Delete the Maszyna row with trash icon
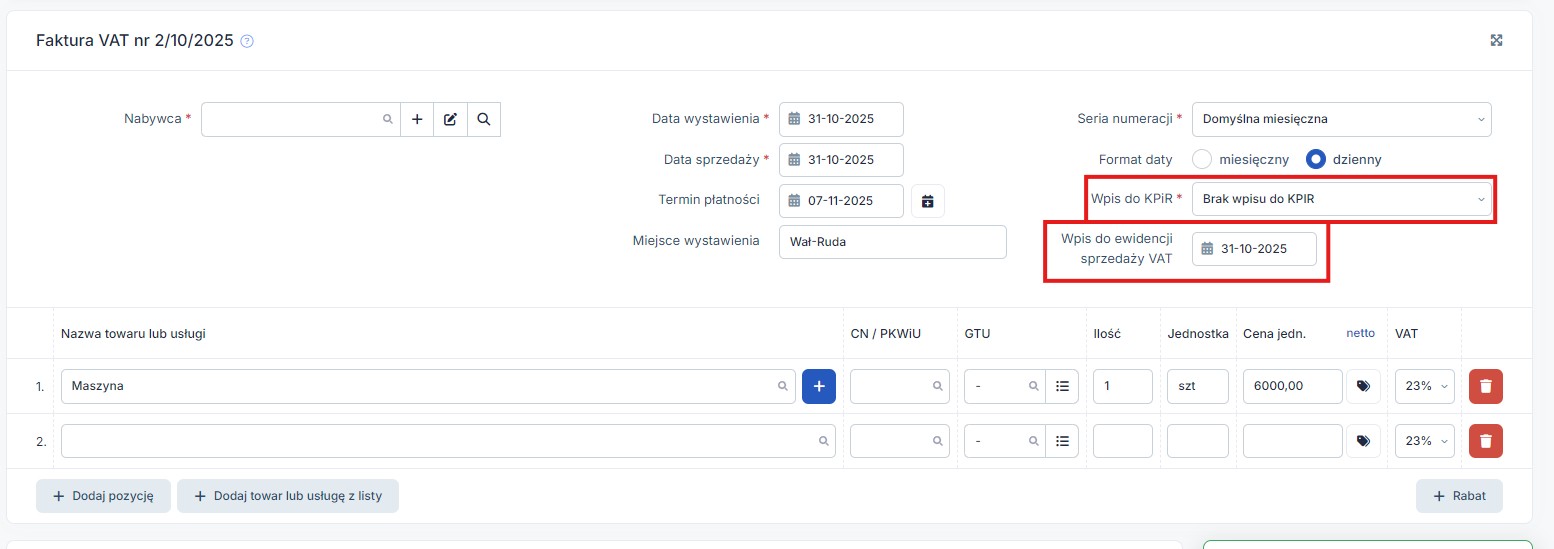Screen dimensions: 1554x549 point(1485,386)
